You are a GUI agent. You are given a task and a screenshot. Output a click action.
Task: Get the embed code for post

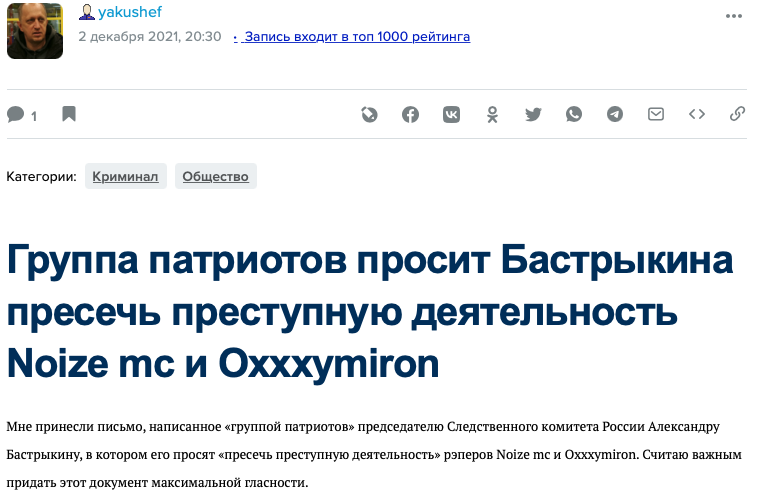point(697,114)
